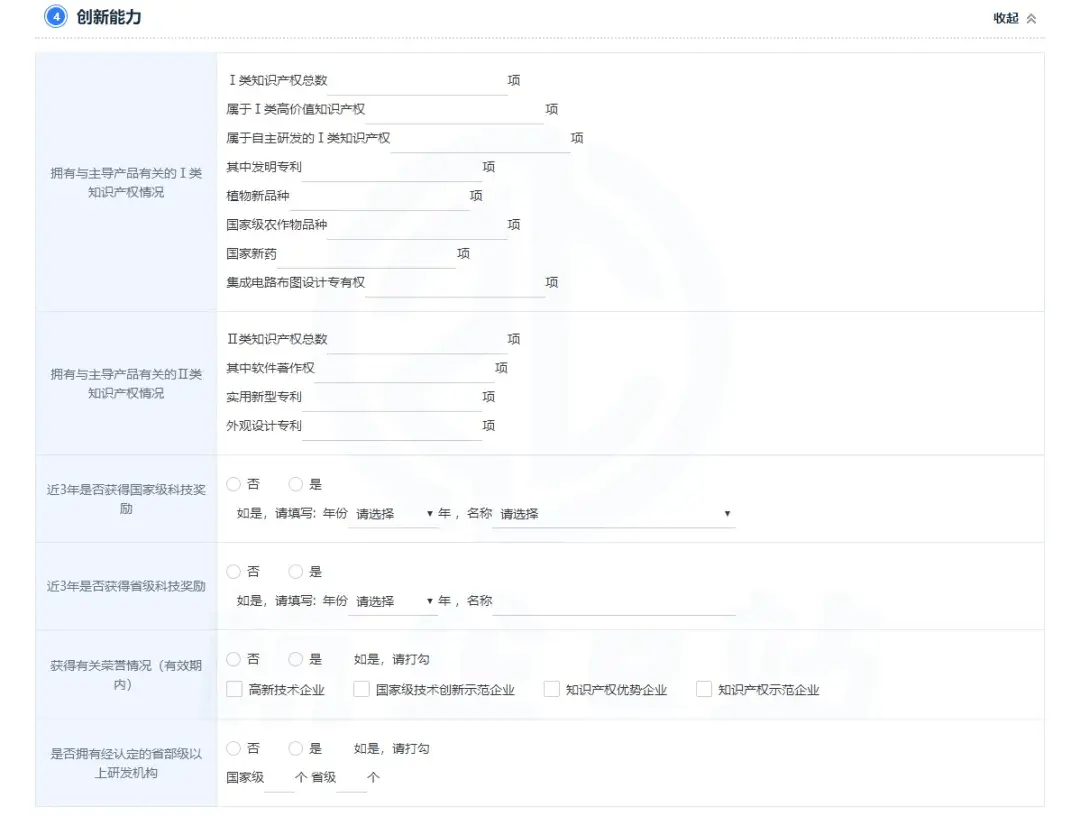The width and height of the screenshot is (1080, 816).
Task: Select 否 for 省级科技奖励
Action: tap(233, 572)
